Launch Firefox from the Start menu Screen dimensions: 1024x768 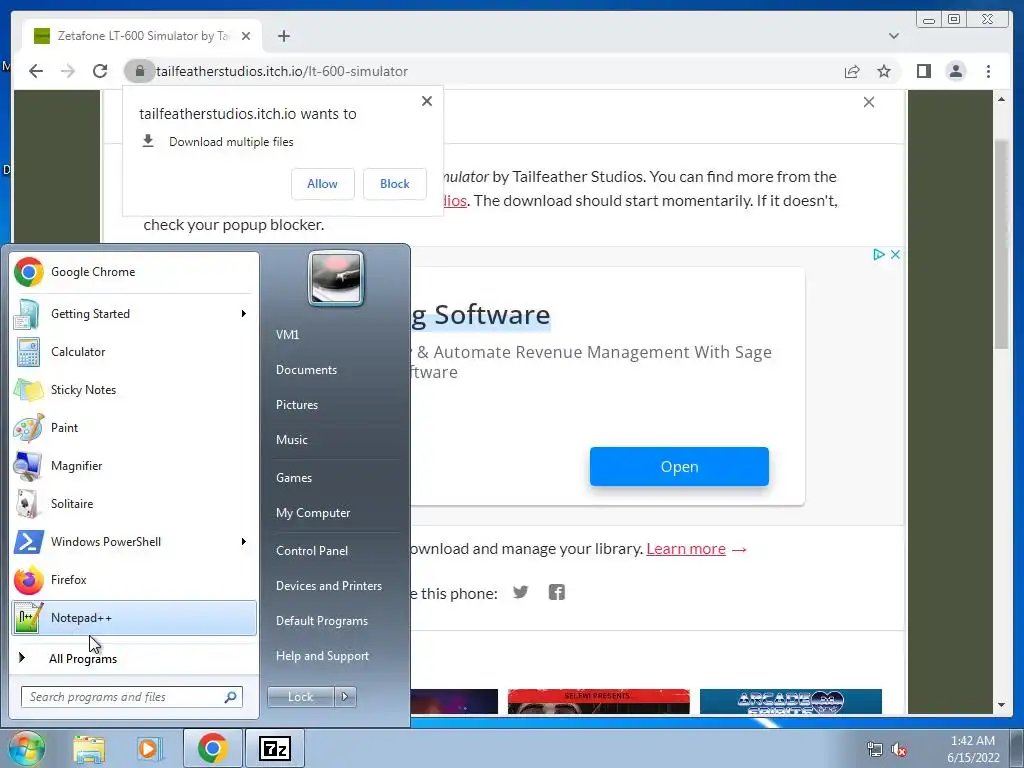coord(134,579)
